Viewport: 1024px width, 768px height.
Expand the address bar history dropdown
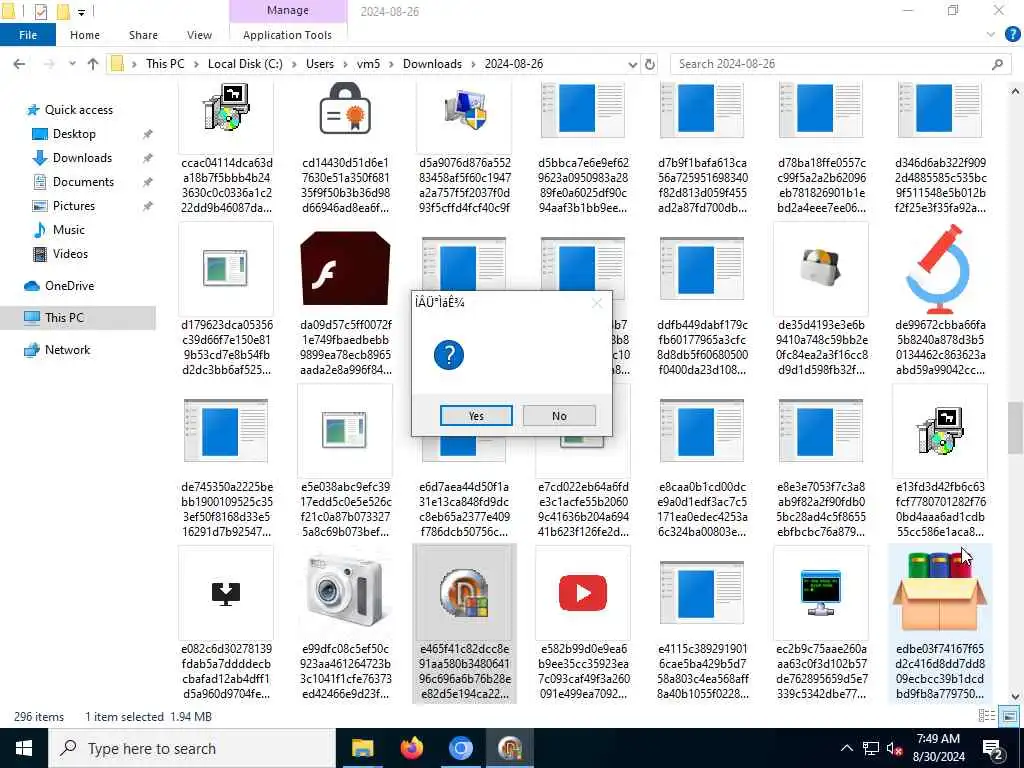tap(632, 64)
